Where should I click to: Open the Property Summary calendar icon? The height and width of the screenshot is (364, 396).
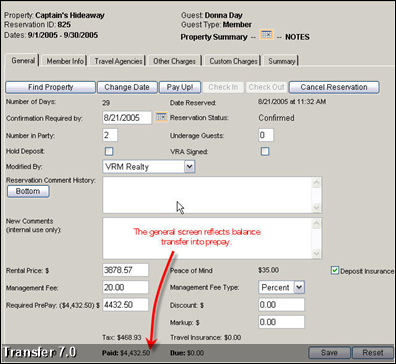(267, 35)
